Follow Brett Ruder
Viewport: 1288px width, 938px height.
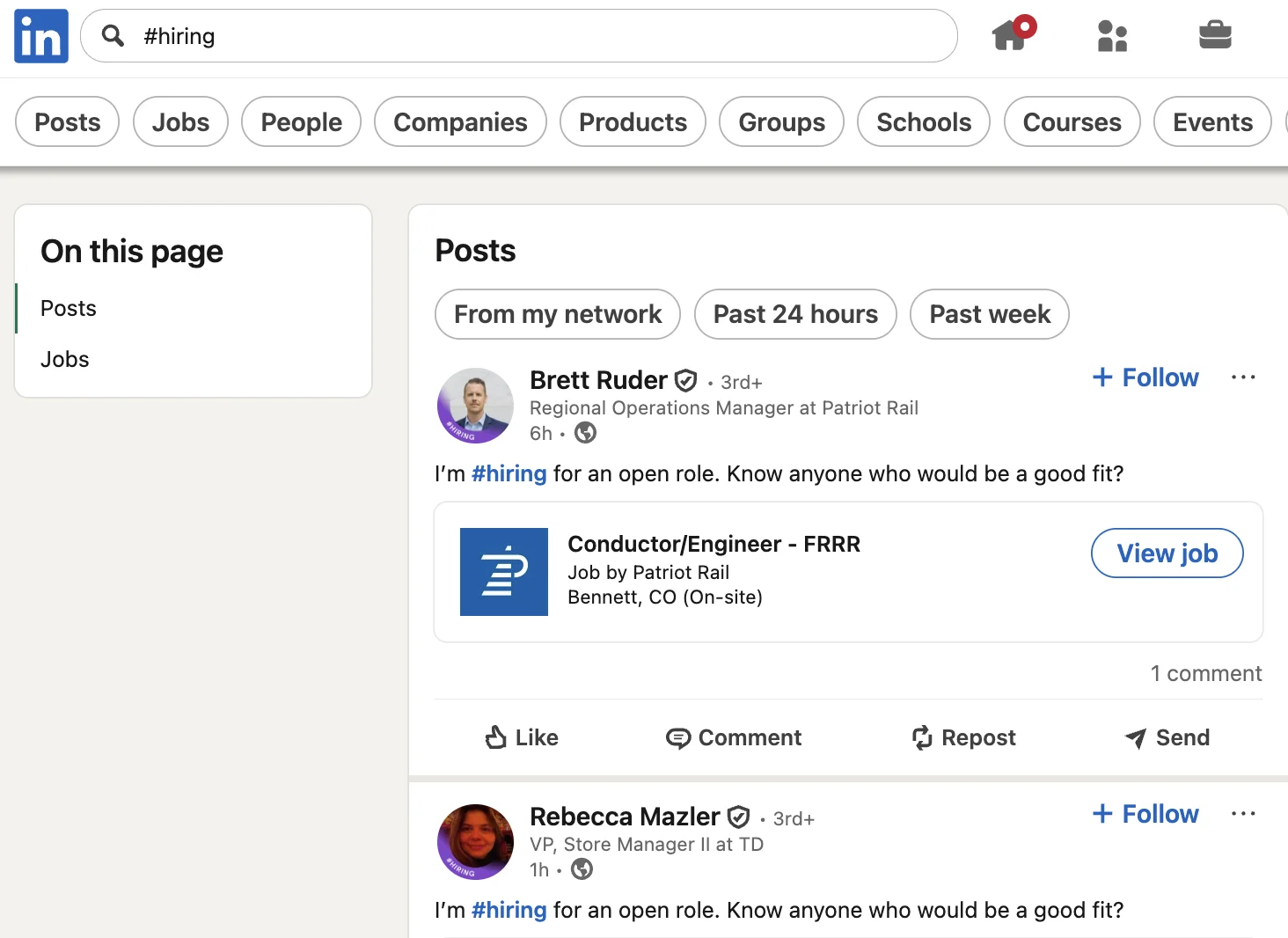1145,377
